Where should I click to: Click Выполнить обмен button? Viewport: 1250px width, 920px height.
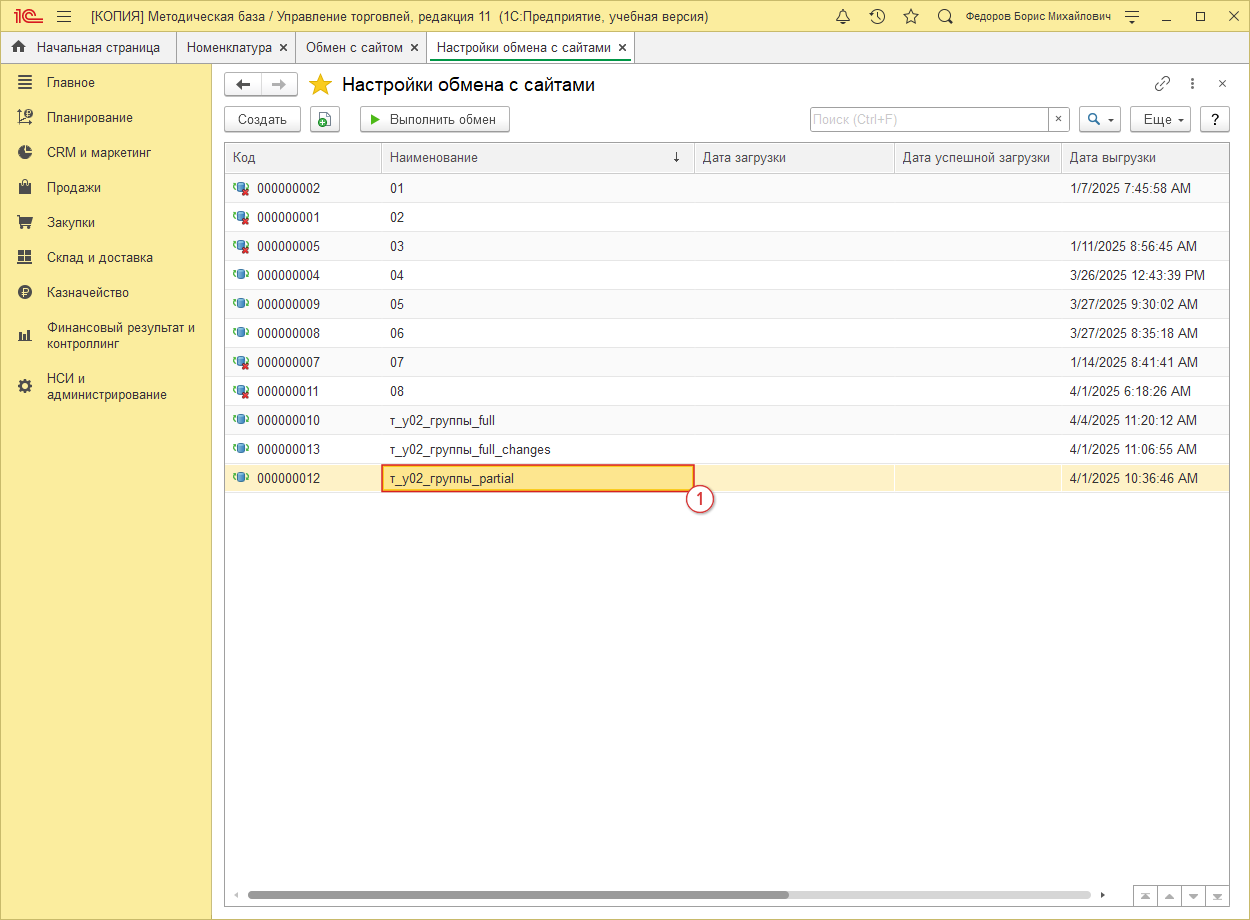tap(434, 120)
